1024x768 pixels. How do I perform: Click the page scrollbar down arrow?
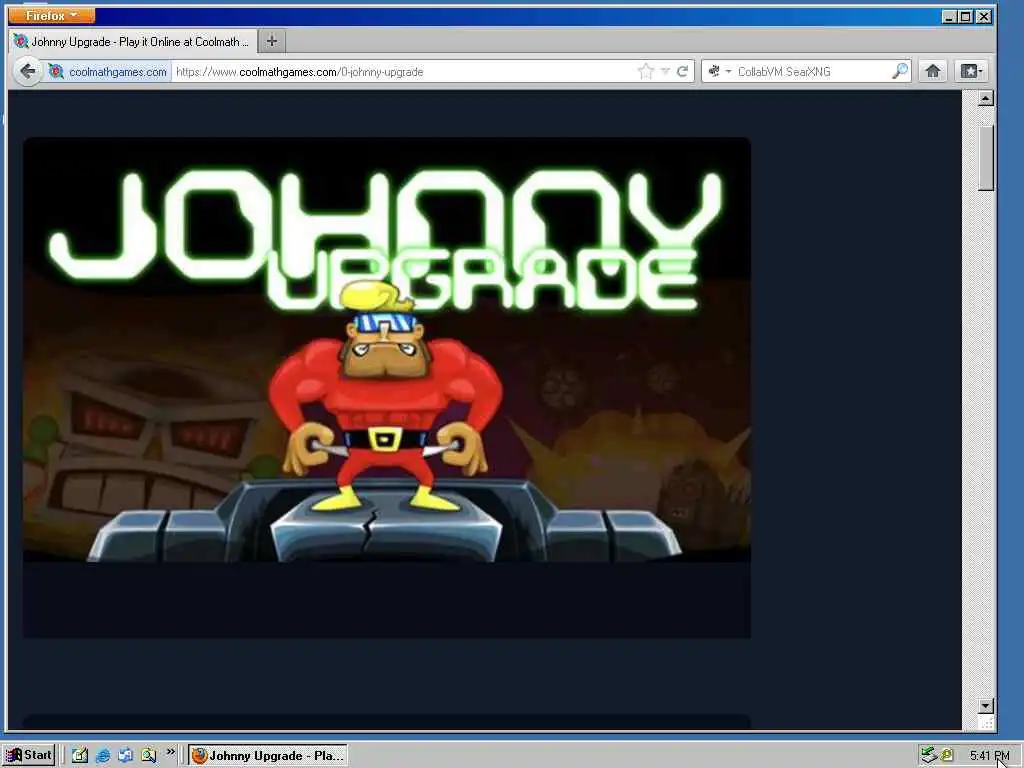pyautogui.click(x=985, y=705)
